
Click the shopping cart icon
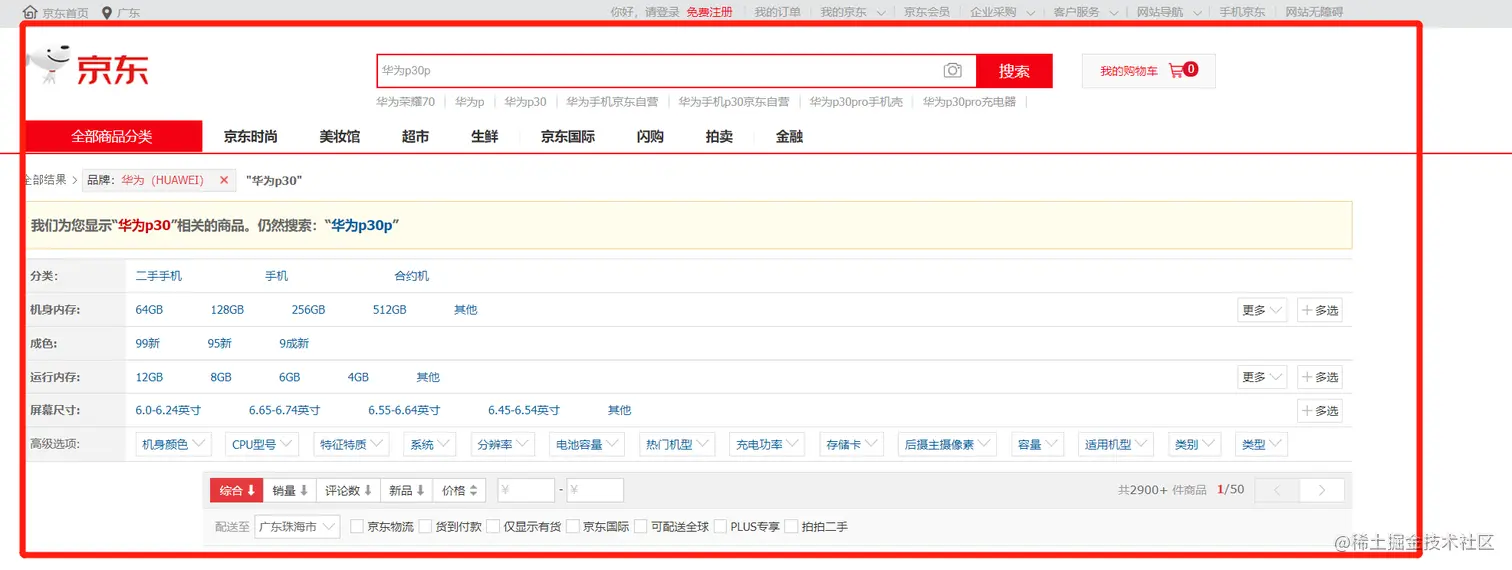click(1176, 71)
